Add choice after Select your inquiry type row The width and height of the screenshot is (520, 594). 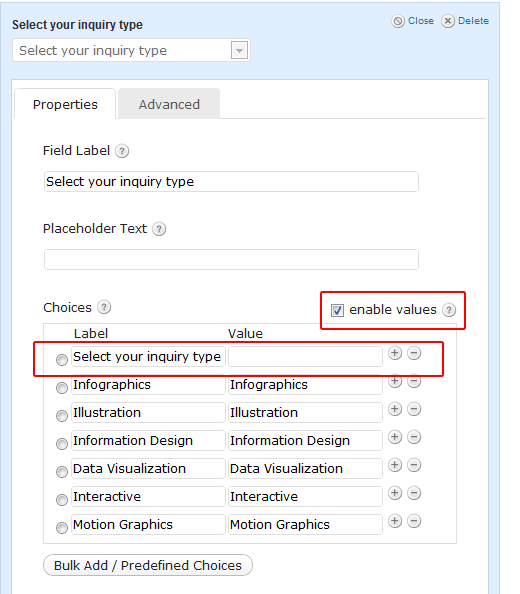point(395,353)
